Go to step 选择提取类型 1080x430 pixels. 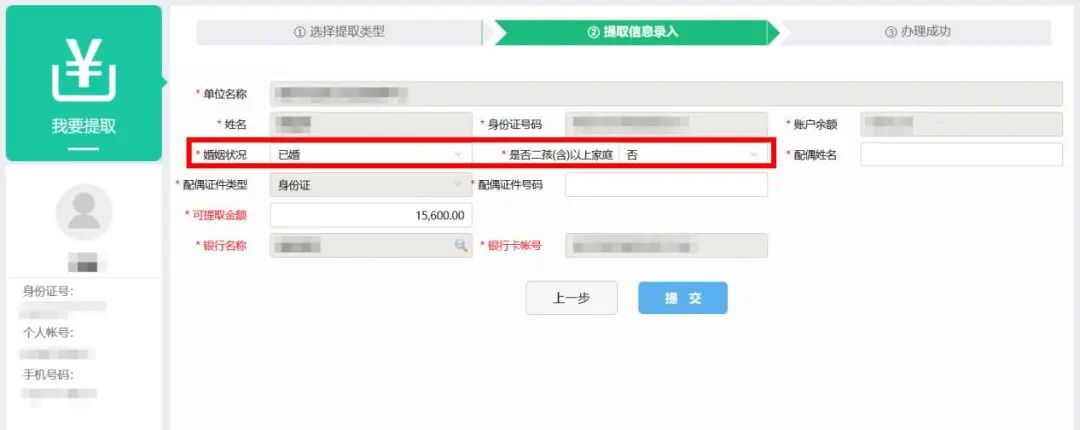pos(339,32)
